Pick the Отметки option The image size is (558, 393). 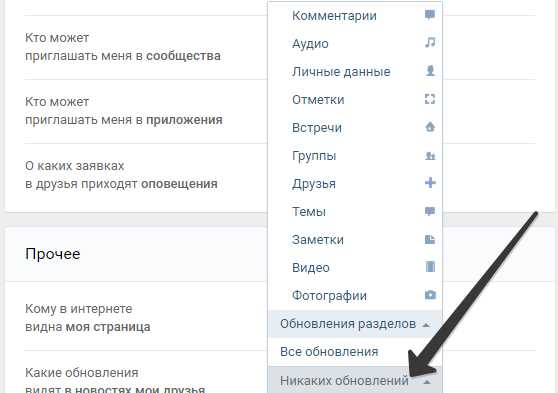[x=355, y=100]
